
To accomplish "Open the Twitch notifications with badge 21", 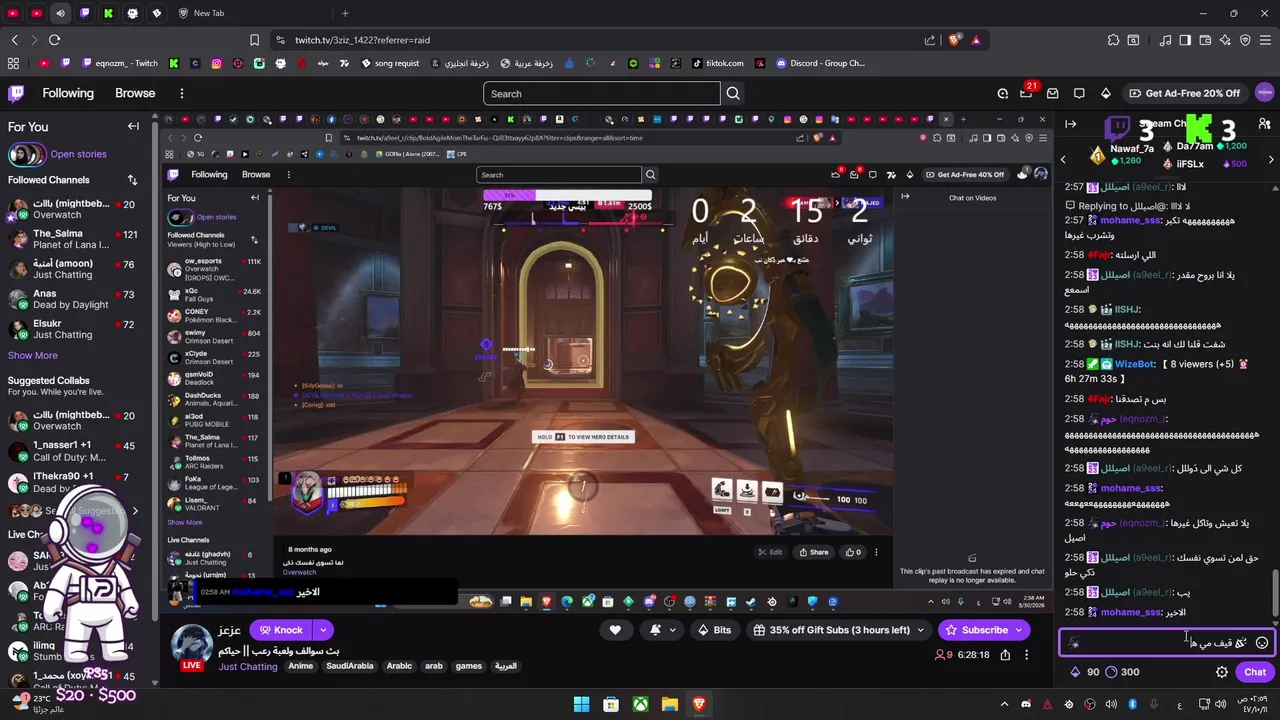I will coord(1027,93).
